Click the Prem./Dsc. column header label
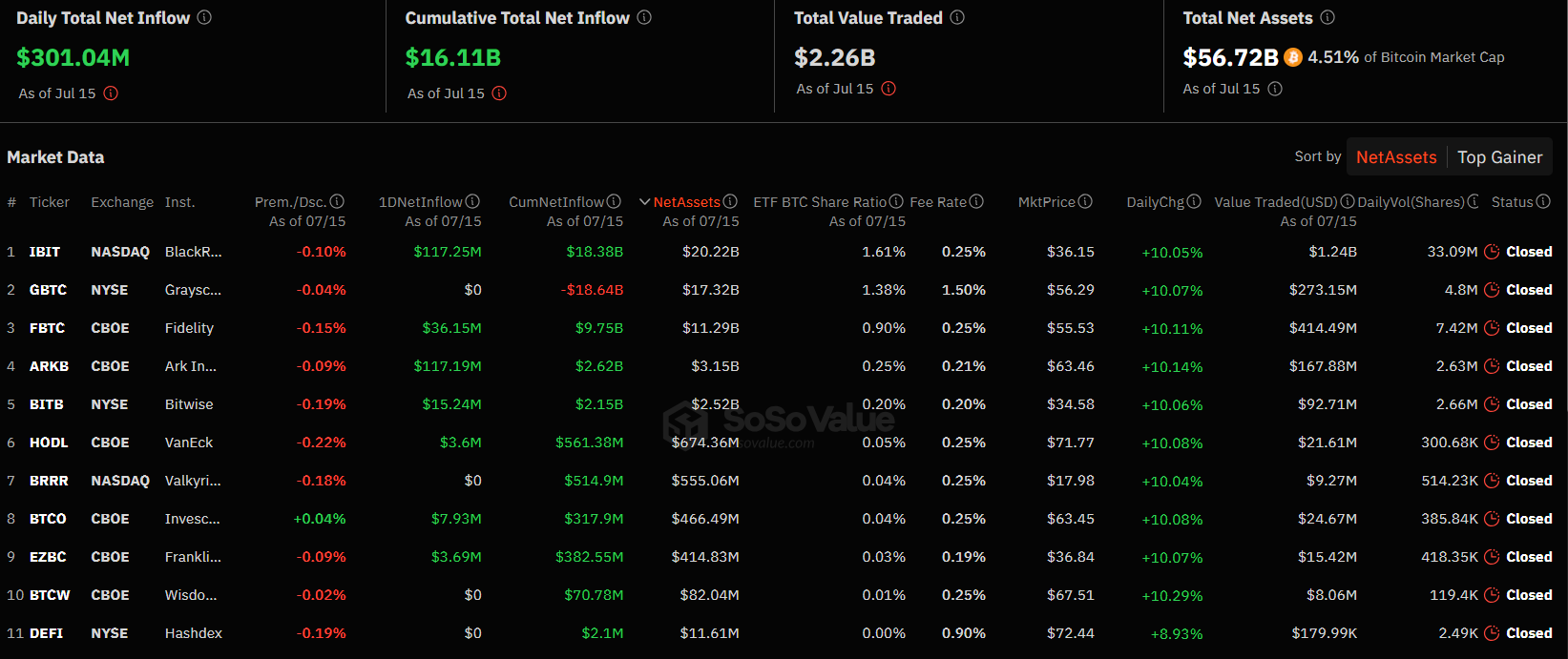This screenshot has height=659, width=1568. 291,202
